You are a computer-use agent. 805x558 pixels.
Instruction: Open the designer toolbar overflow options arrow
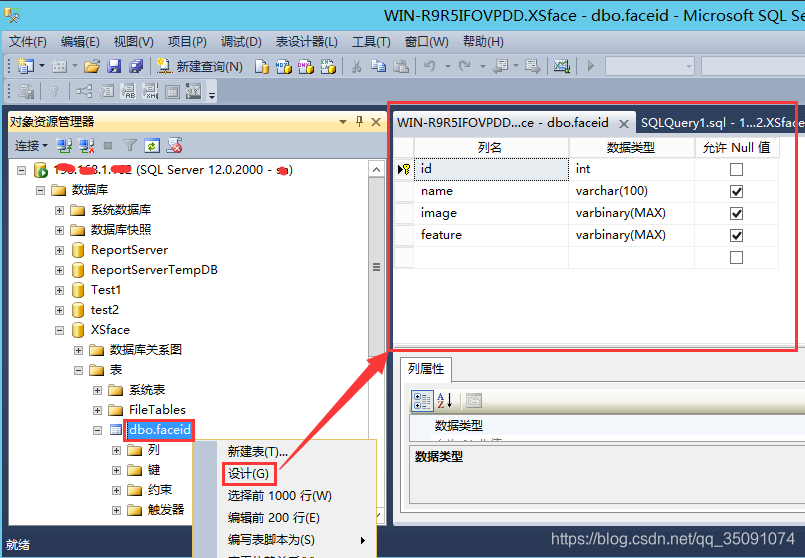212,94
